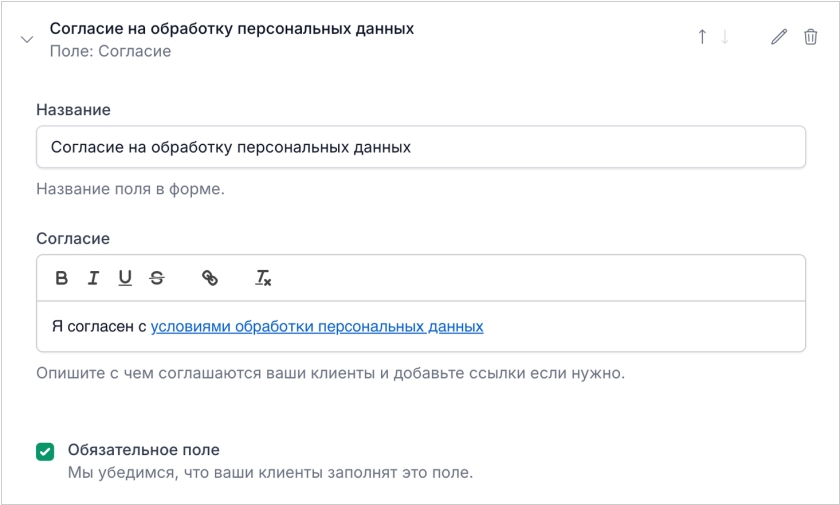Click hint Опишите с чем соглашаются ваши клиенты
The width and height of the screenshot is (840, 505).
coord(331,373)
